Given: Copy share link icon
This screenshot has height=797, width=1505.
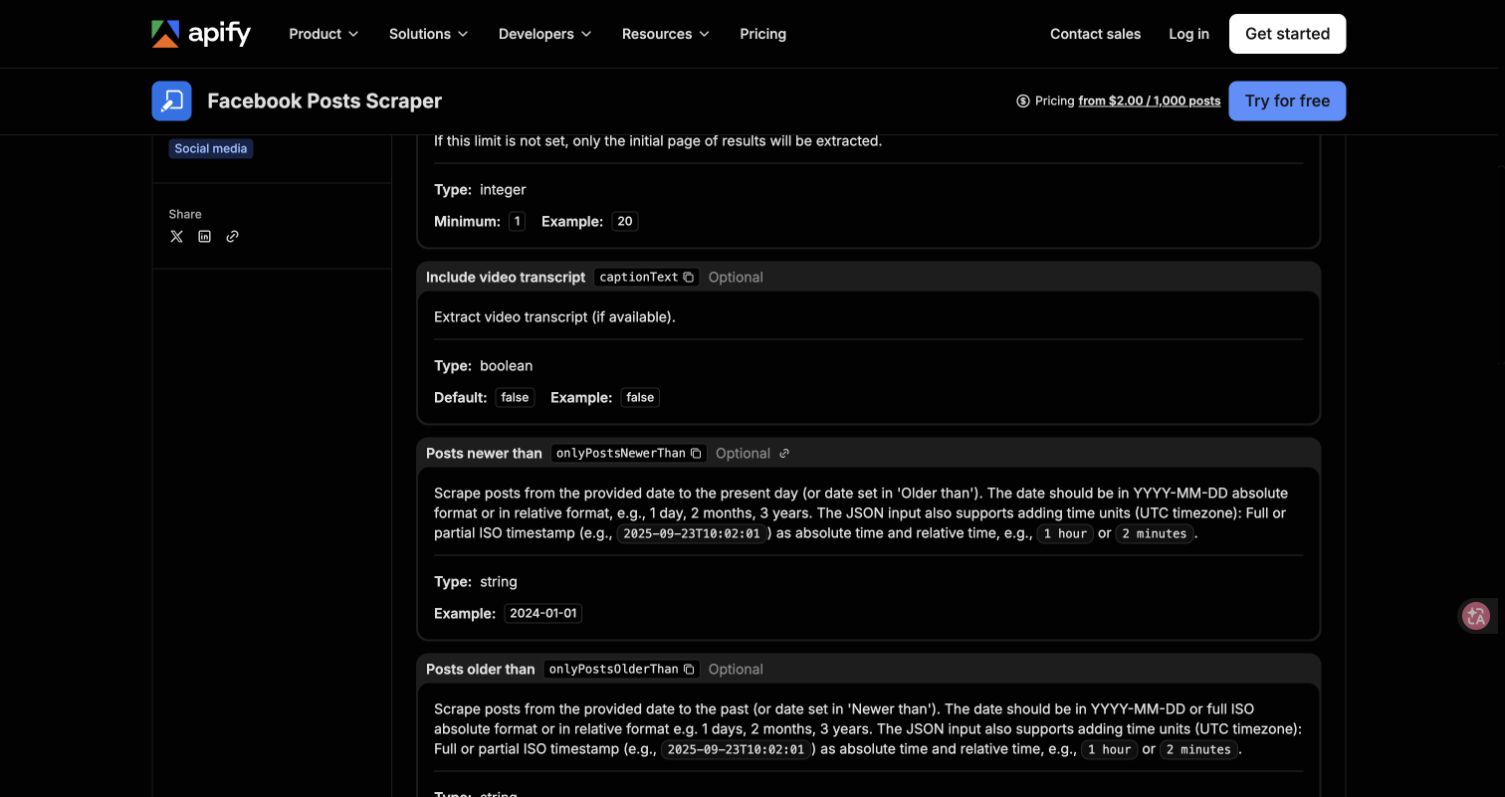Looking at the screenshot, I should pos(233,237).
